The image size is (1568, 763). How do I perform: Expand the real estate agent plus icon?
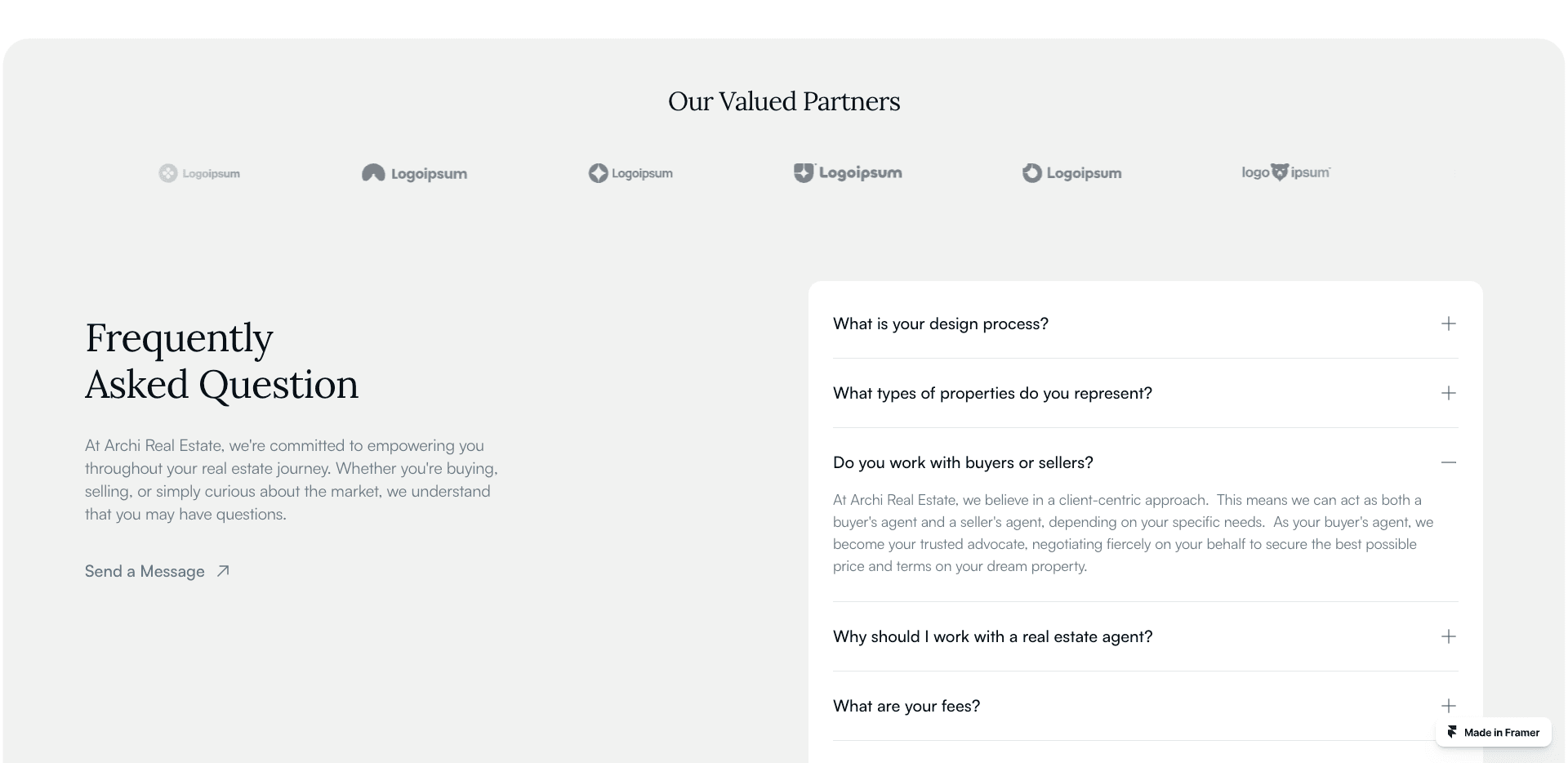[1449, 636]
